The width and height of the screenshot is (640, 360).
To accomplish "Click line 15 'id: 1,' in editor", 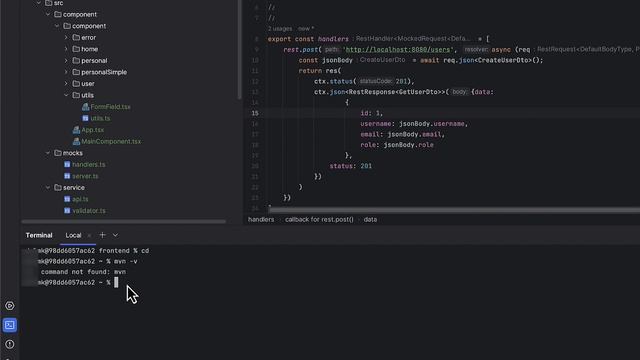I will [371, 113].
